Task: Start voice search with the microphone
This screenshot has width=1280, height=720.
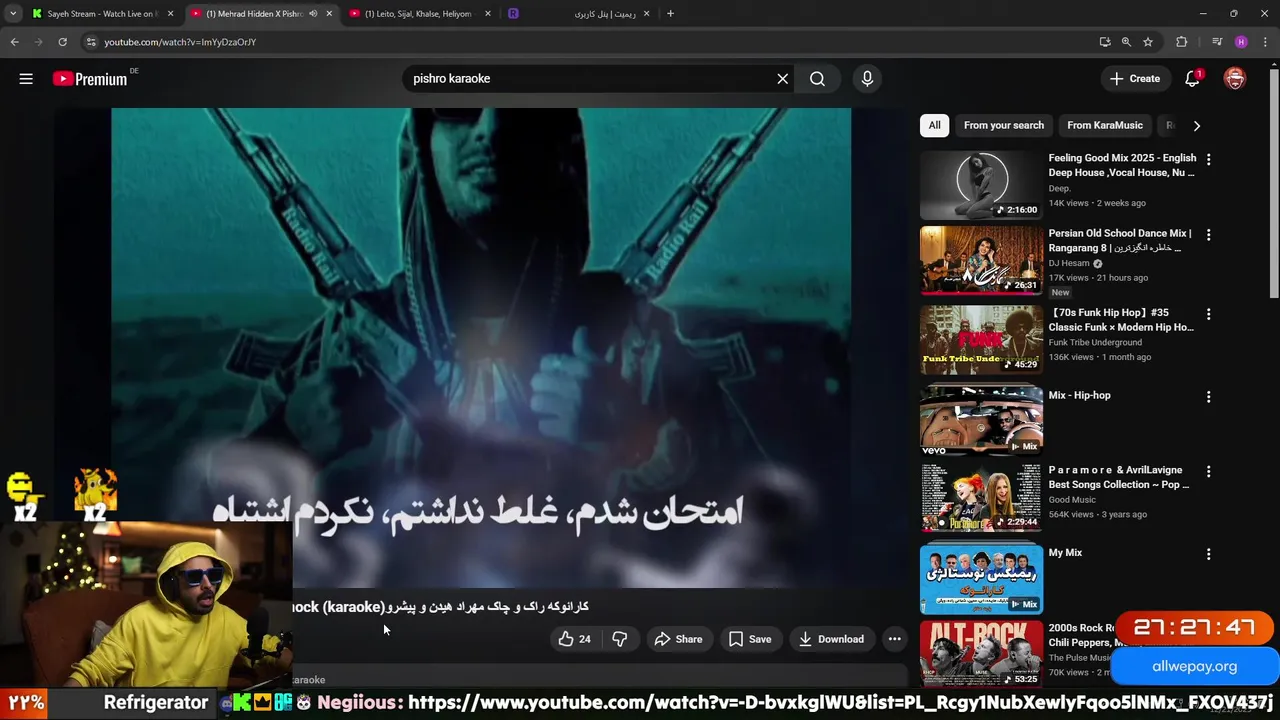Action: (x=867, y=79)
